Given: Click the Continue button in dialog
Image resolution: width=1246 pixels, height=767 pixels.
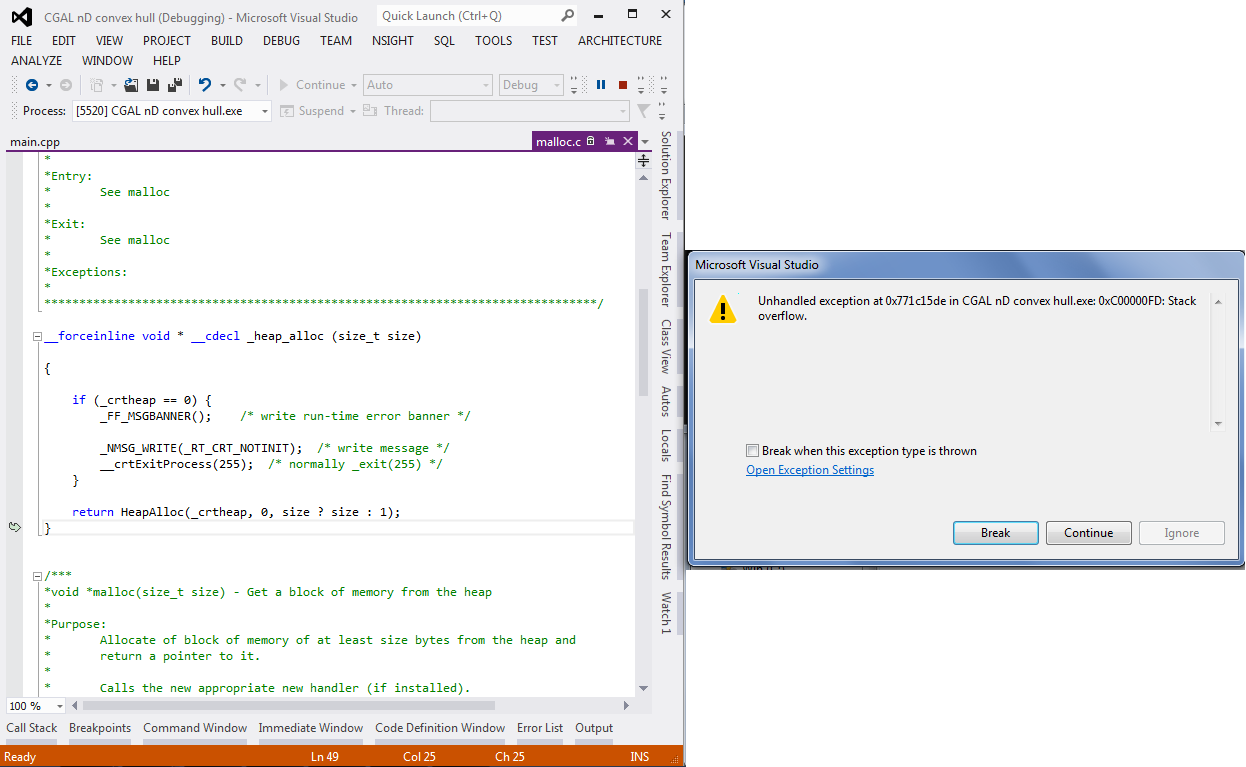Looking at the screenshot, I should pyautogui.click(x=1089, y=533).
